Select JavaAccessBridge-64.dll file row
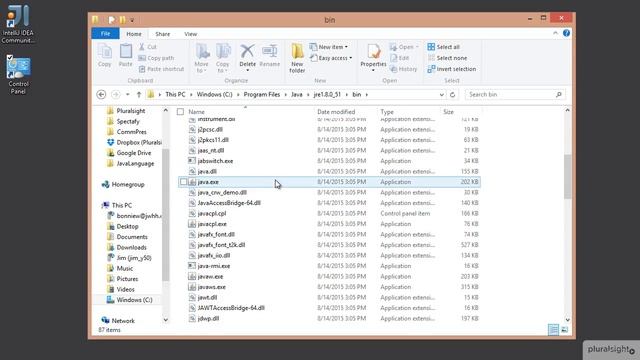Screen dimensions: 640x360 (329, 203)
